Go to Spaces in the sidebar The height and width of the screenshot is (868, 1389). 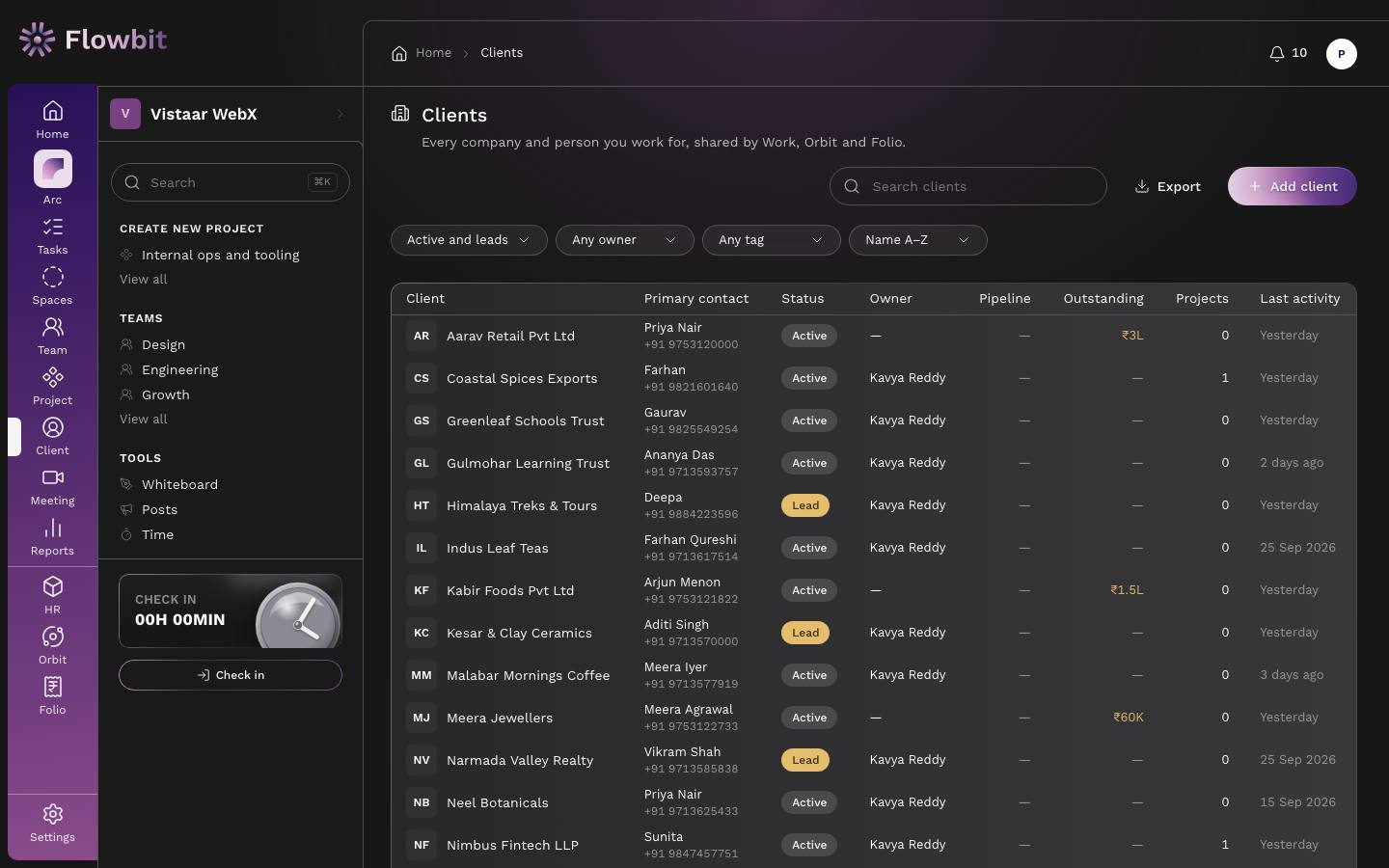pos(53,277)
